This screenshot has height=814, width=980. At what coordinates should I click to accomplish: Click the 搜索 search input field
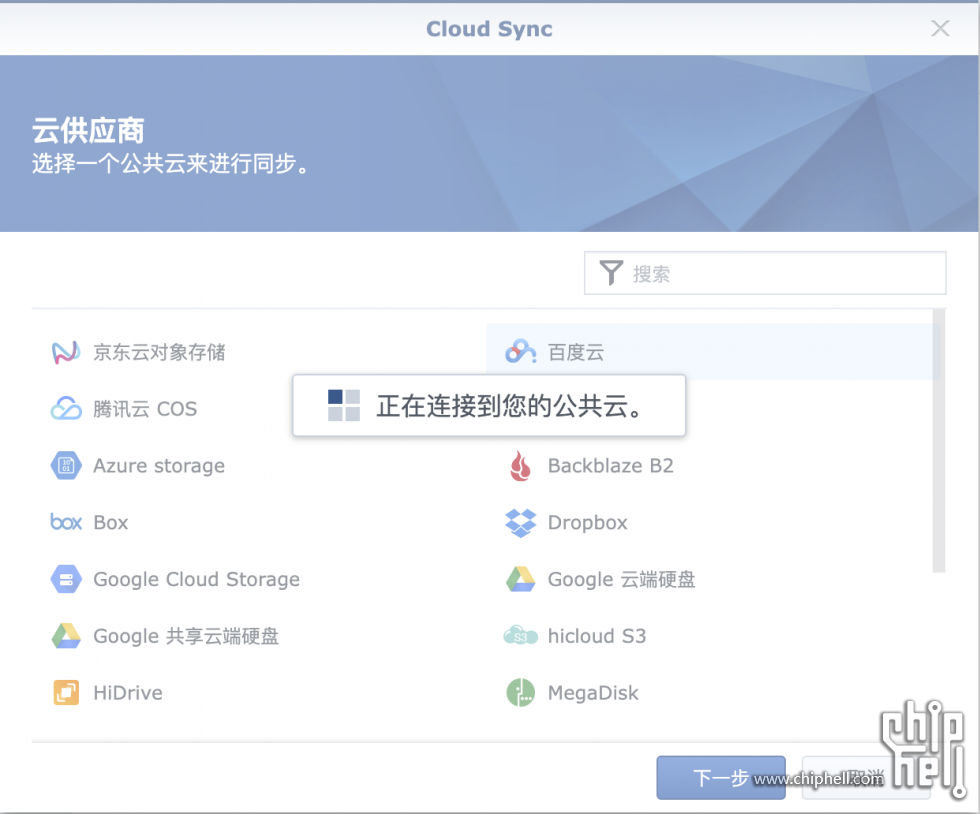765,273
